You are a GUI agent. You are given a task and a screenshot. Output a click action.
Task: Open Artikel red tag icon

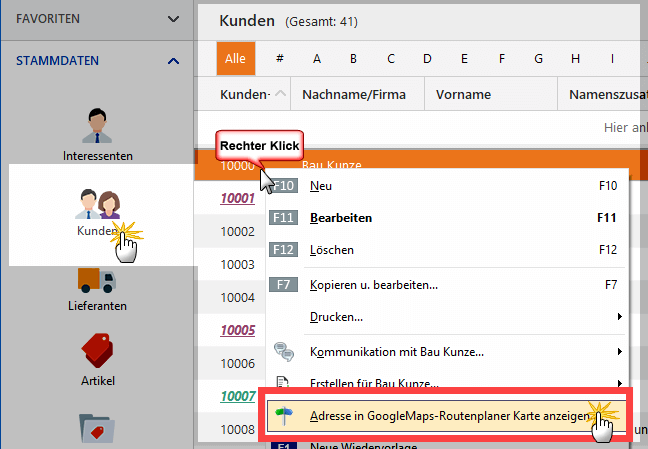click(x=97, y=353)
